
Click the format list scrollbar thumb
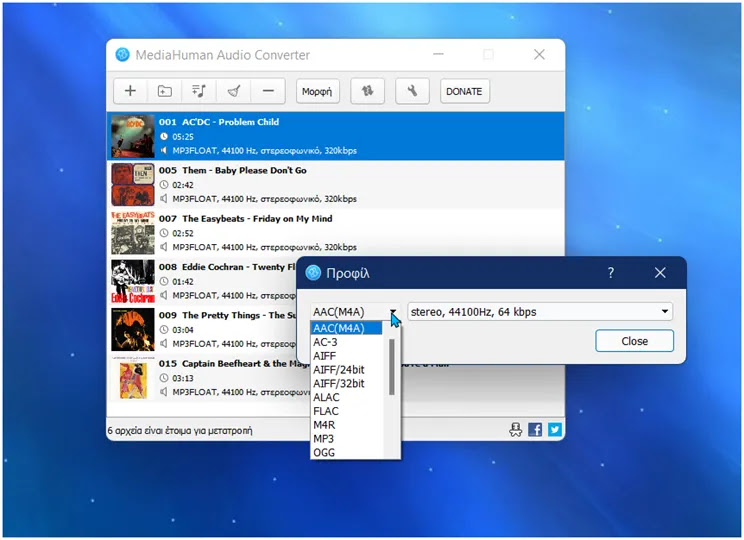pyautogui.click(x=391, y=367)
